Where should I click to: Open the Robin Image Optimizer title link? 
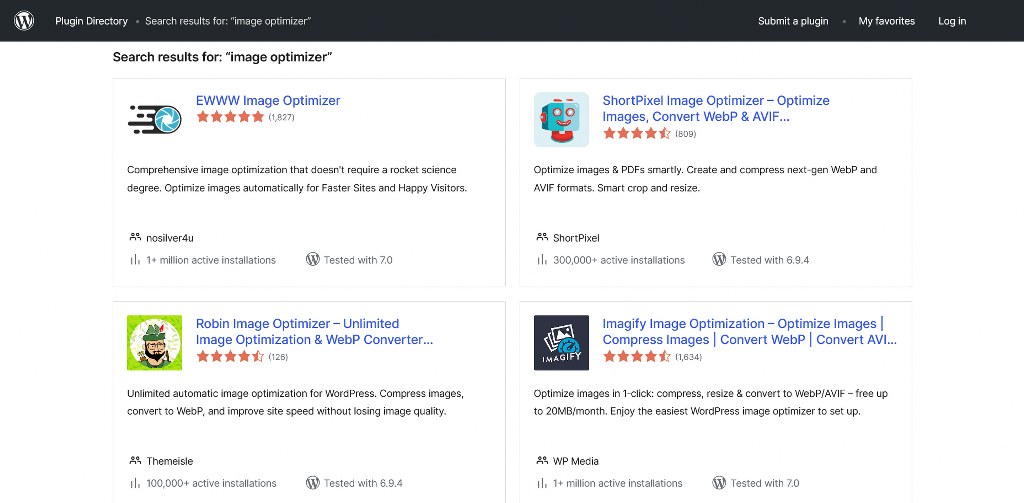click(314, 331)
